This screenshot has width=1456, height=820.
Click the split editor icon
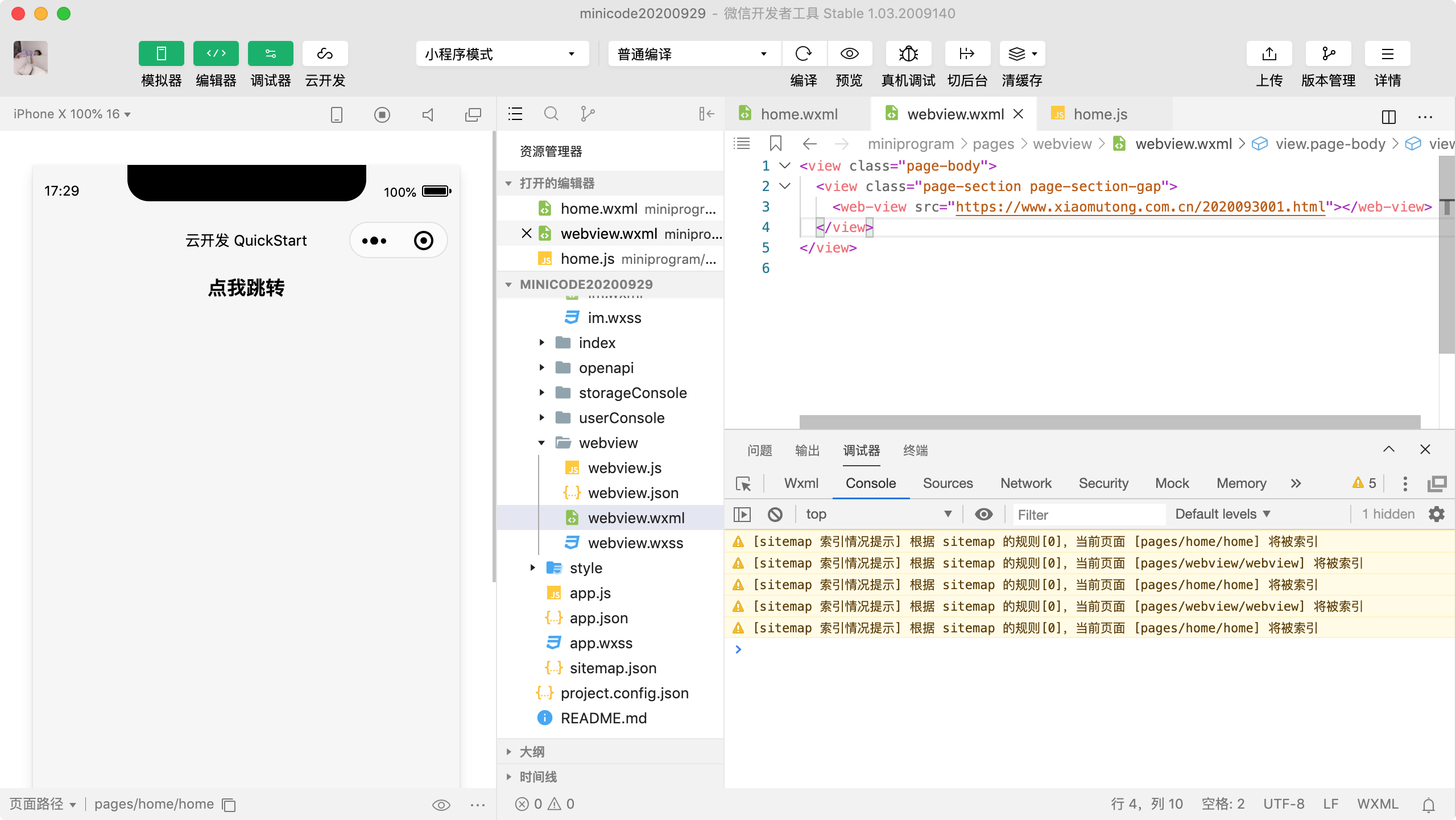(x=1388, y=117)
